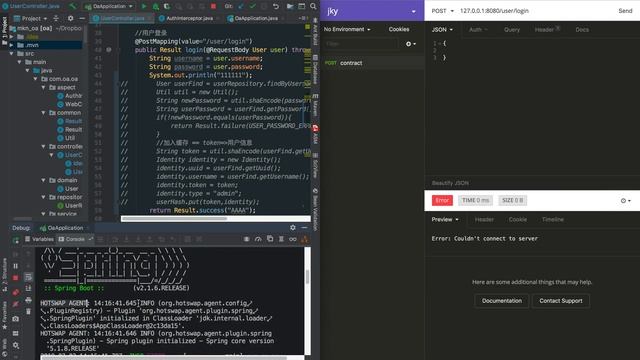Click Run with Coverage icon in toolbar

pos(167,6)
